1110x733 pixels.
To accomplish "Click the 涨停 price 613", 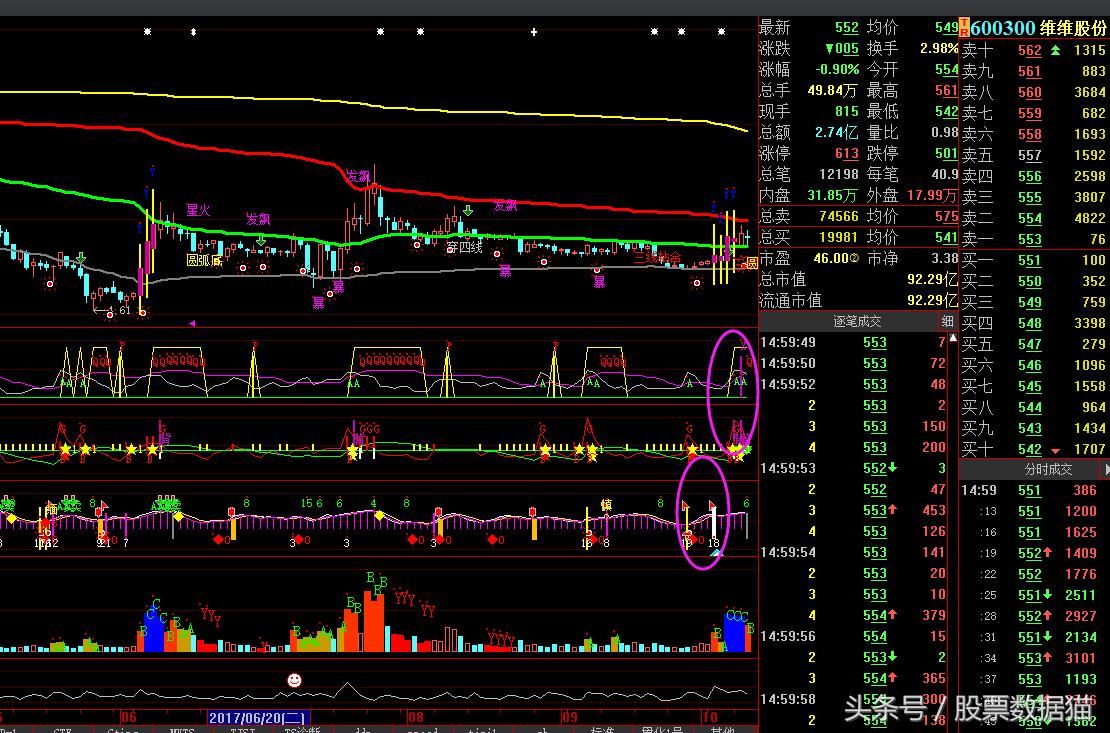I will click(x=846, y=153).
